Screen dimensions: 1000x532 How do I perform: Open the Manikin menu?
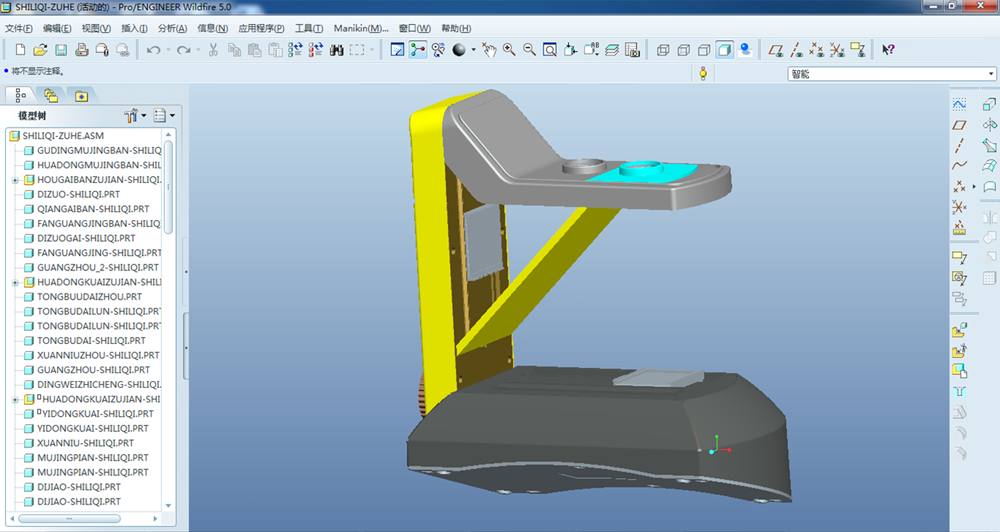[x=361, y=28]
